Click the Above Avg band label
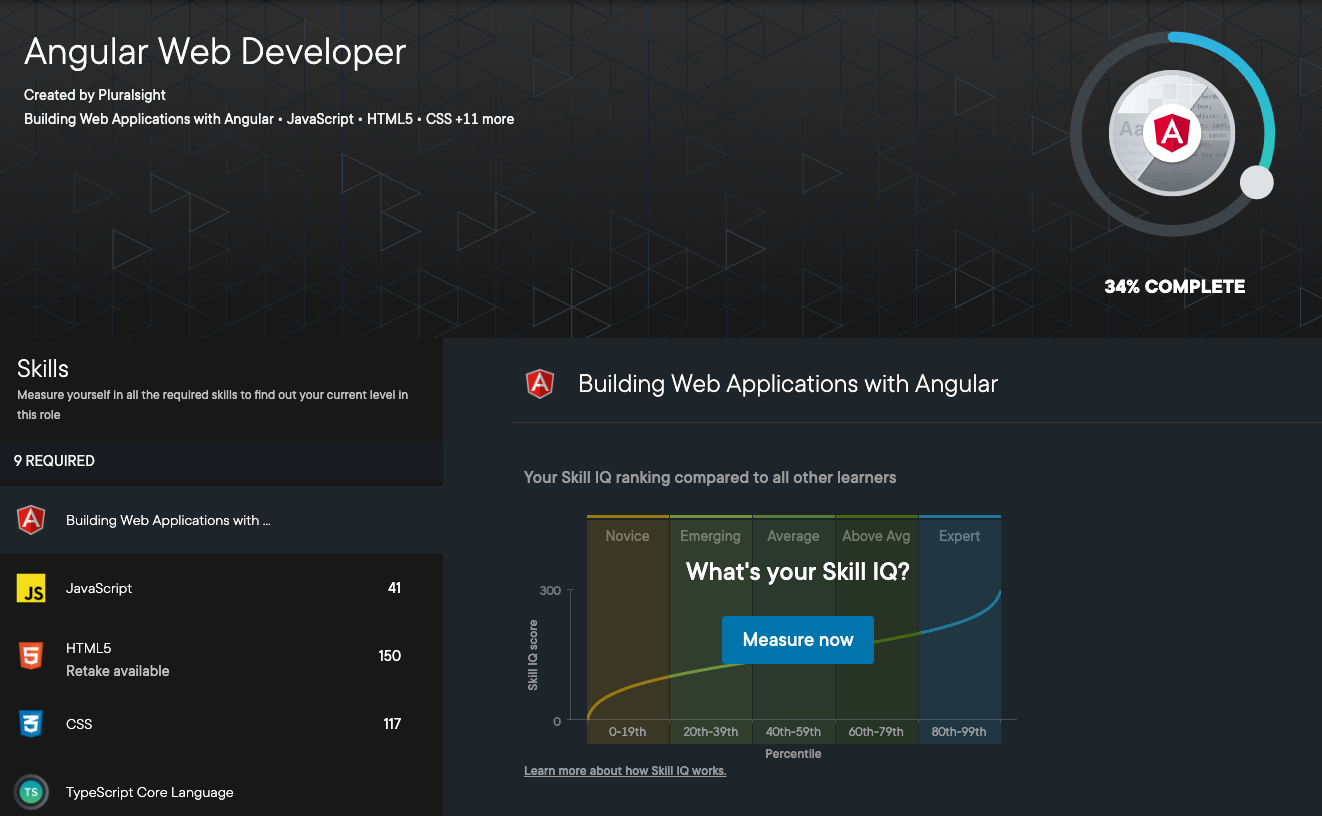The width and height of the screenshot is (1322, 816). pyautogui.click(x=876, y=536)
